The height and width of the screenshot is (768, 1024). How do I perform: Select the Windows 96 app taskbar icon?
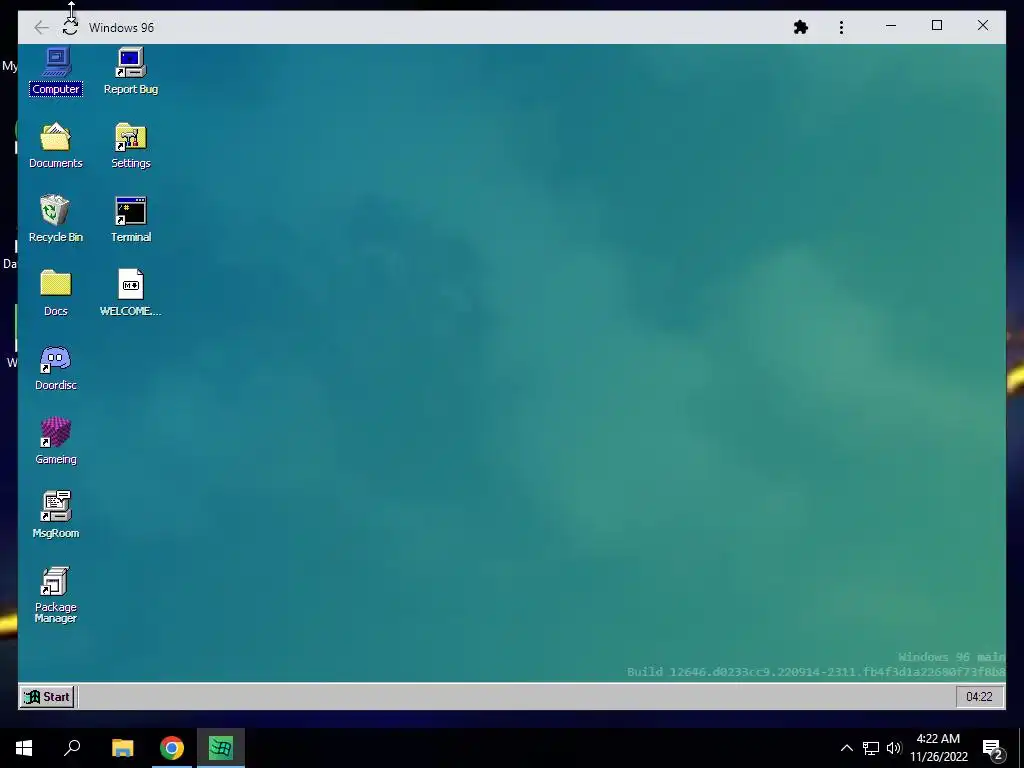pos(221,748)
